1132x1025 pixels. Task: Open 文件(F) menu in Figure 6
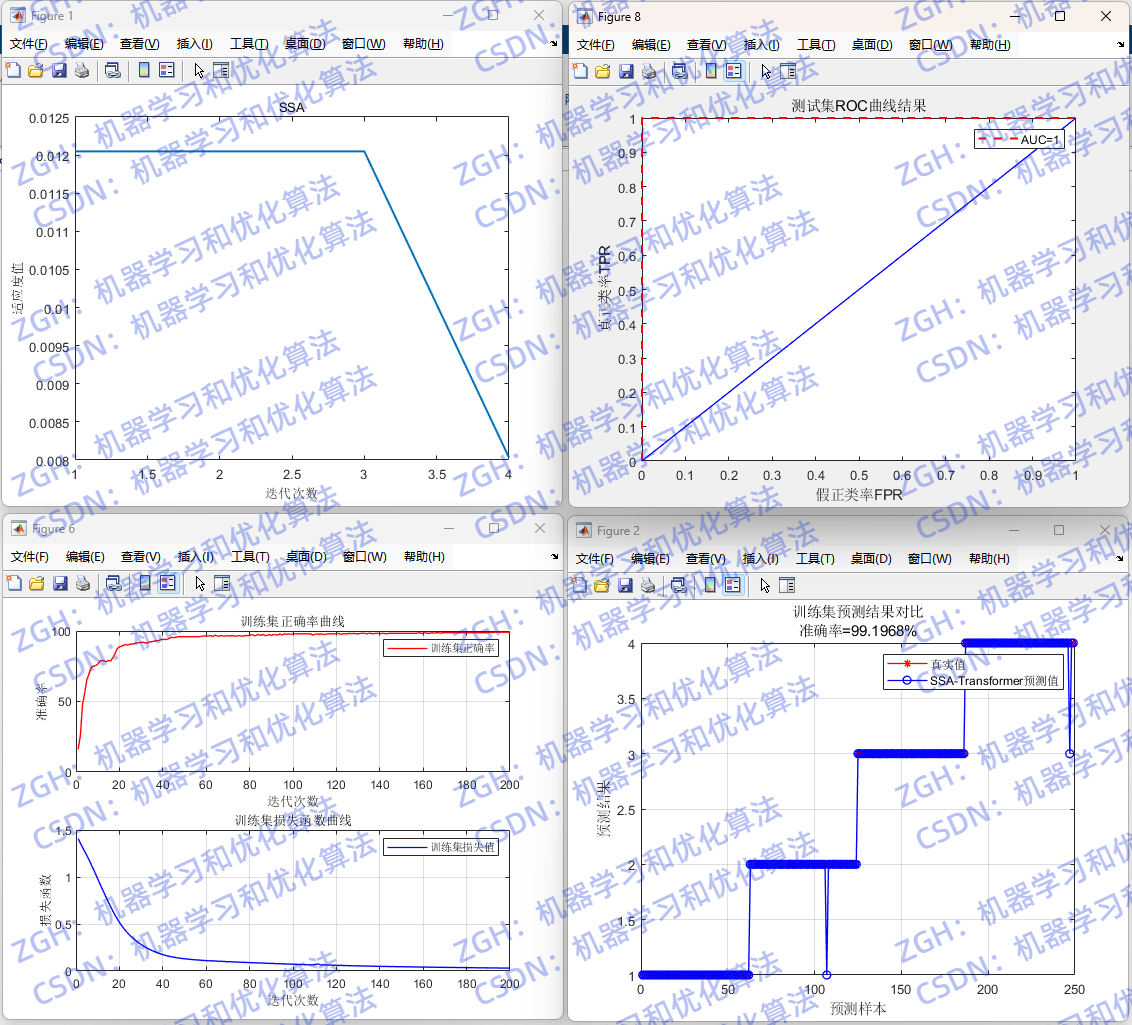(x=30, y=557)
